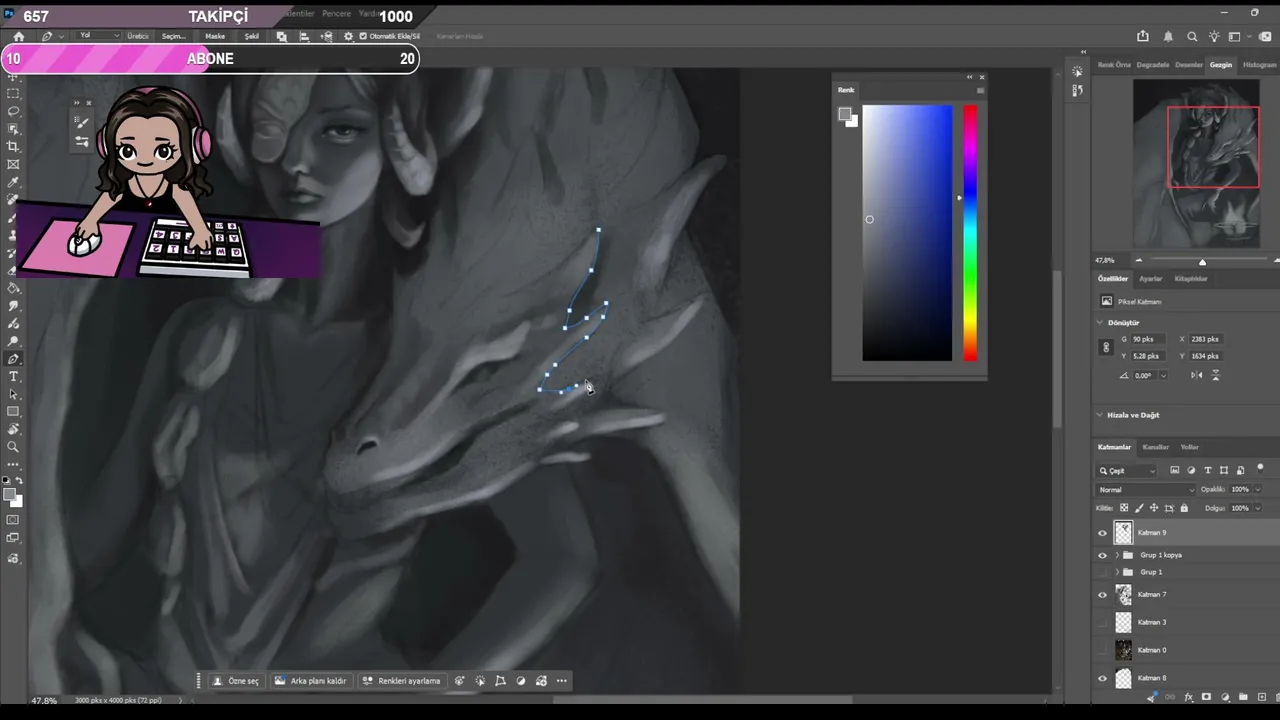
Task: Hide the Katman 8 layer
Action: (x=1103, y=678)
